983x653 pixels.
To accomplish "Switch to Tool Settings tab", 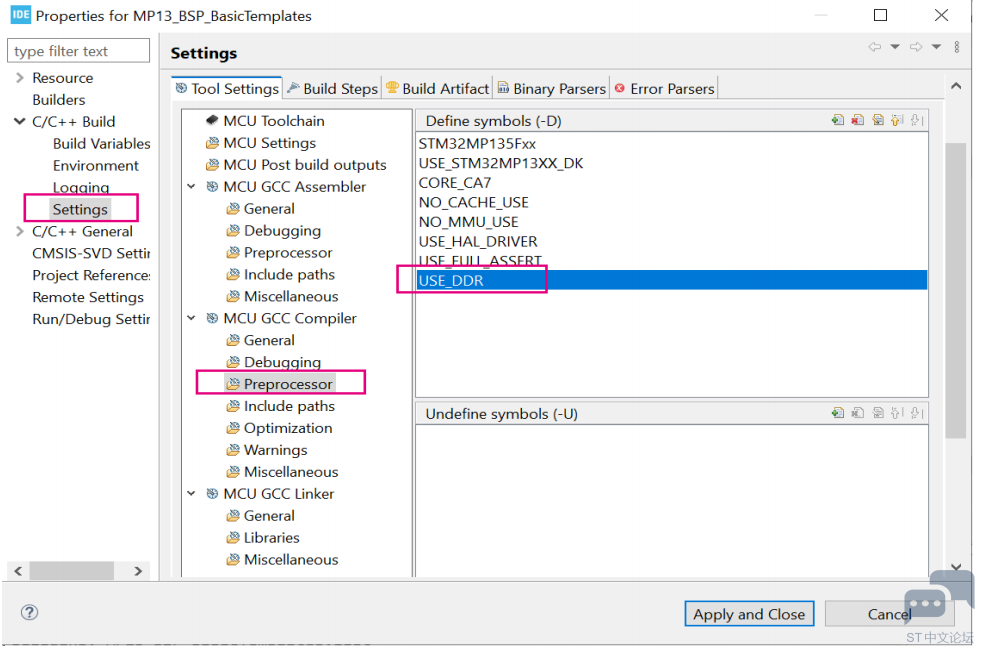I will pos(227,88).
